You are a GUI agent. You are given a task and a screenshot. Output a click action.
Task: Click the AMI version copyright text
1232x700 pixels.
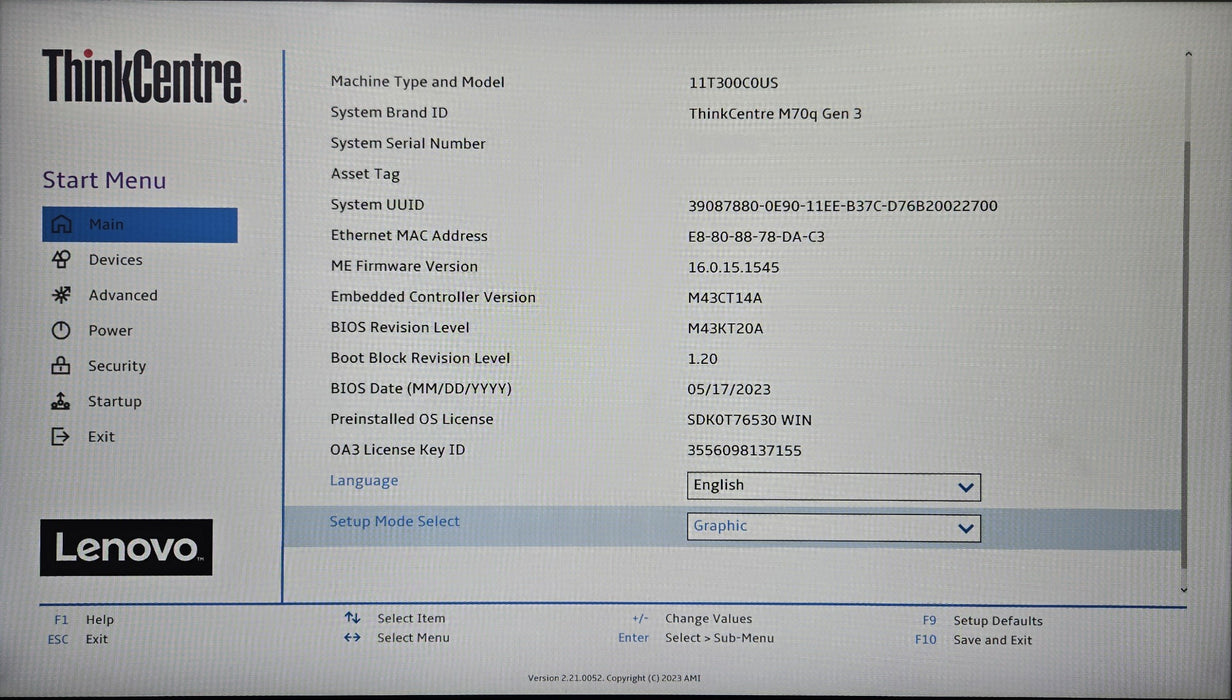[x=615, y=679]
